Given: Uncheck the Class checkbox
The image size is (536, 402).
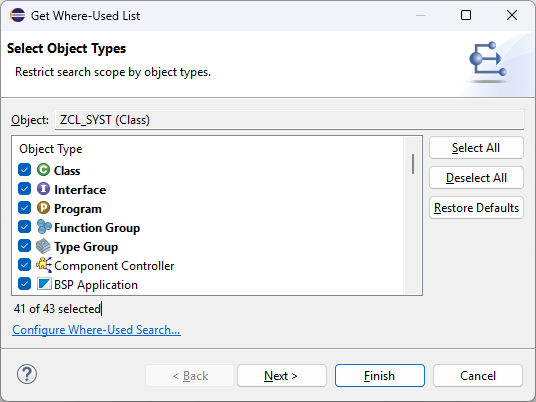Looking at the screenshot, I should click(x=25, y=170).
